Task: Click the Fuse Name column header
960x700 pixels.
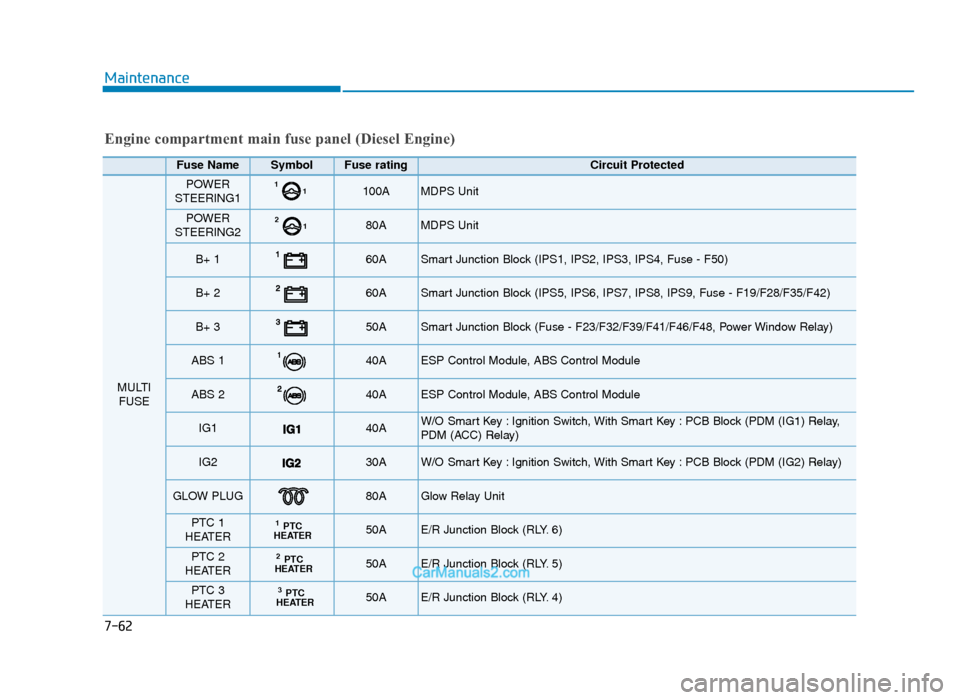Action: pyautogui.click(x=208, y=165)
